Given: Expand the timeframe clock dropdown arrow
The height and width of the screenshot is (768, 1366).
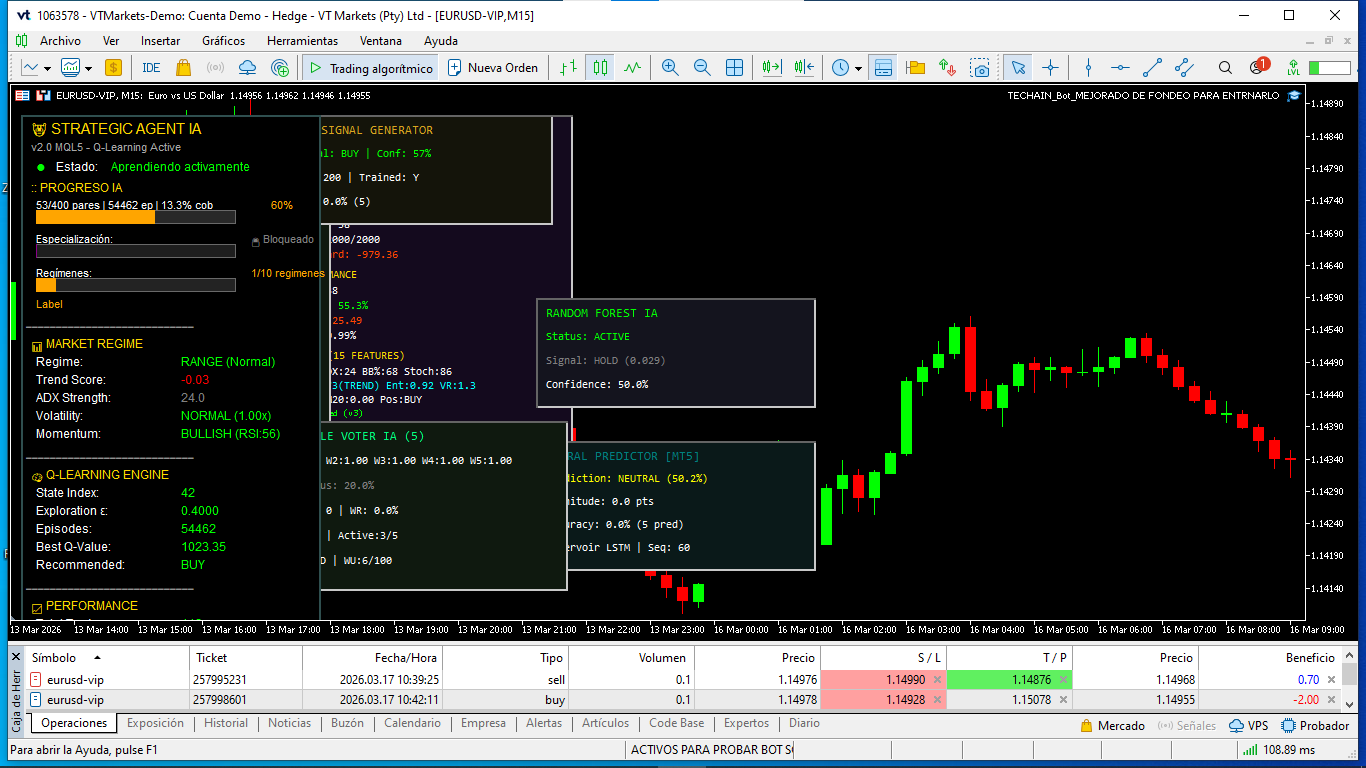Looking at the screenshot, I should tap(858, 68).
